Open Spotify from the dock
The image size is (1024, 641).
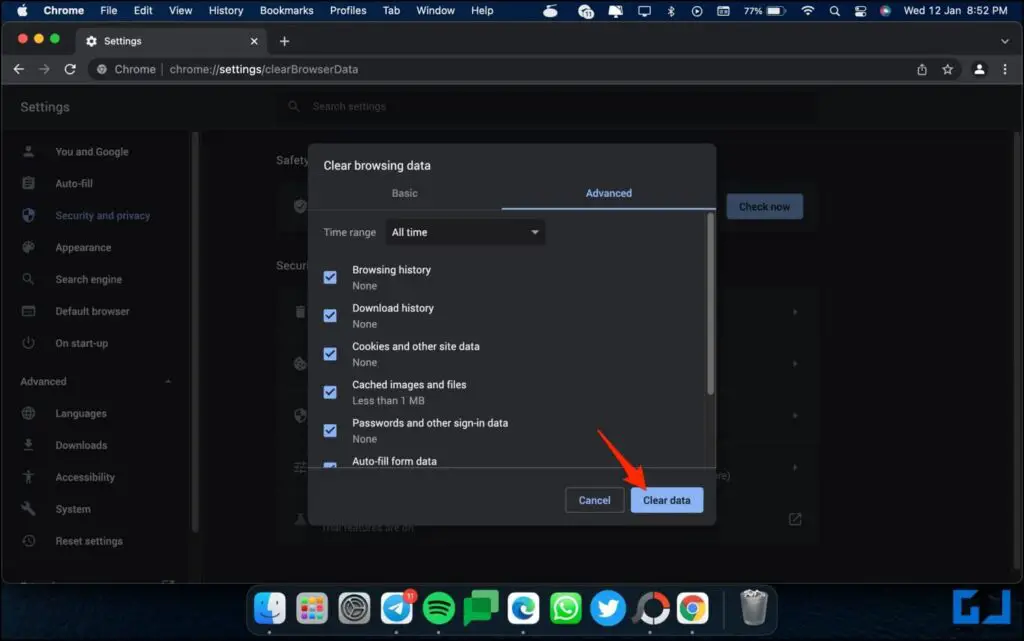pos(438,608)
